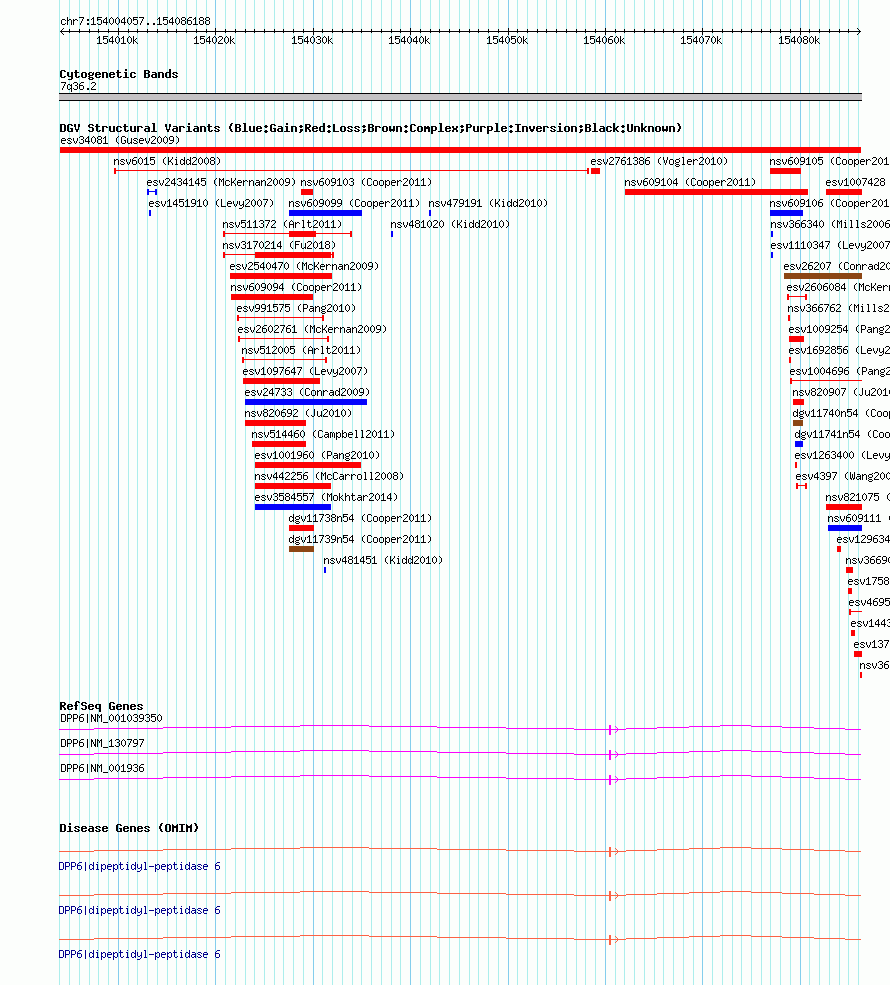Click esv1001960 (Pang2010) label
This screenshot has width=890, height=985.
tap(317, 455)
